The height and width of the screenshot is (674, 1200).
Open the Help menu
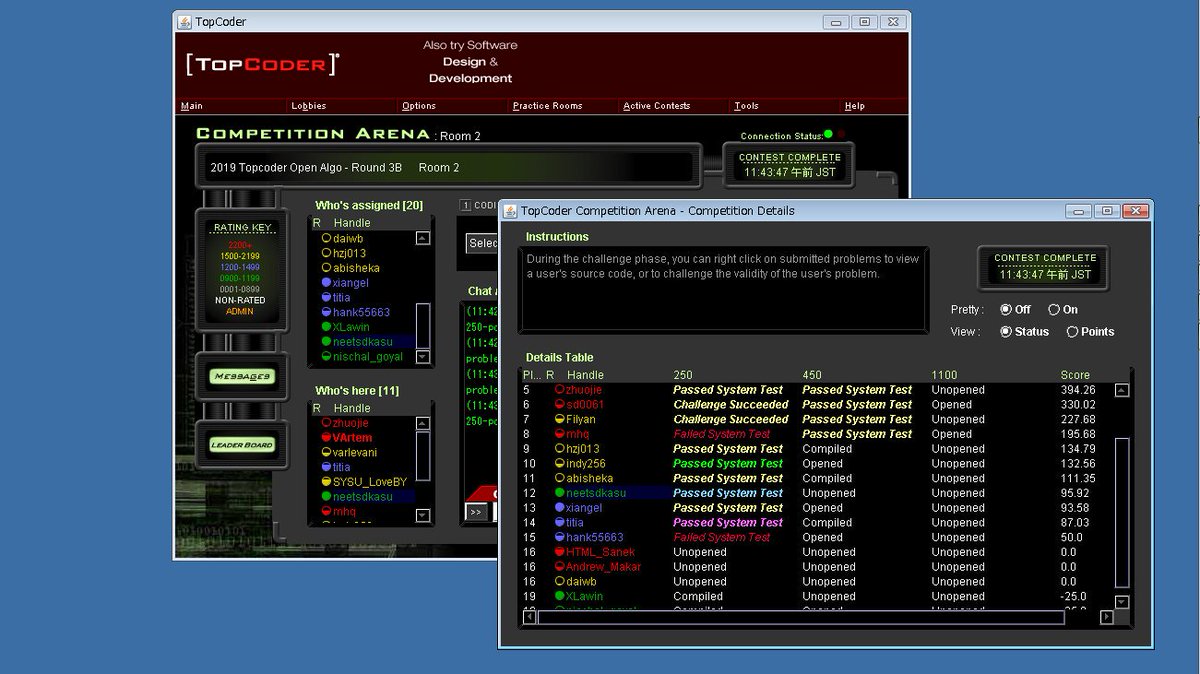[x=854, y=106]
